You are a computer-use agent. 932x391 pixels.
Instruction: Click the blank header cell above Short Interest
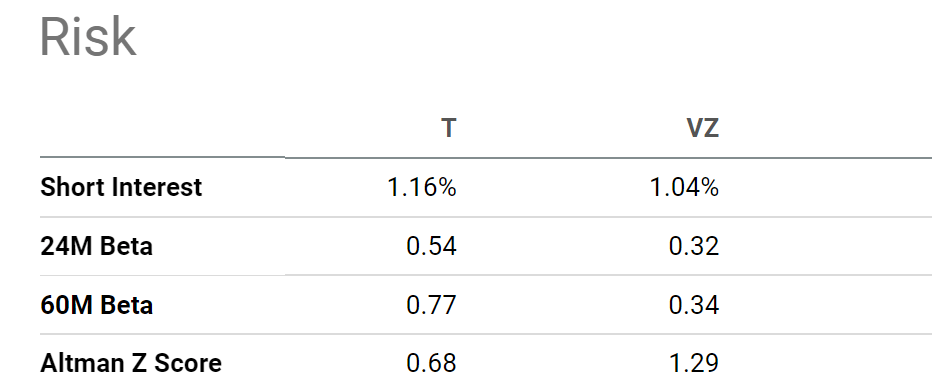(162, 128)
